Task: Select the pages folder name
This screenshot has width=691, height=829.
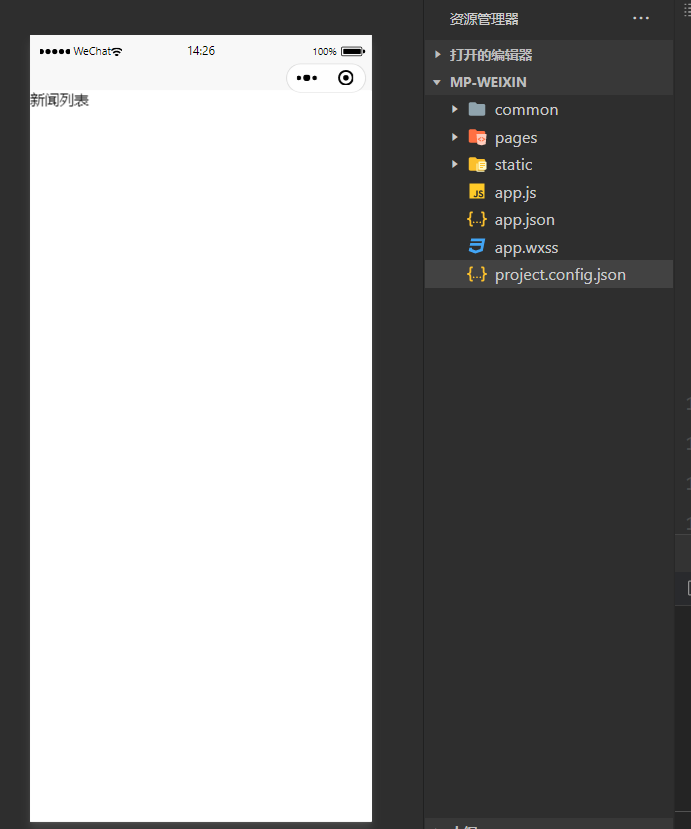Action: [516, 138]
